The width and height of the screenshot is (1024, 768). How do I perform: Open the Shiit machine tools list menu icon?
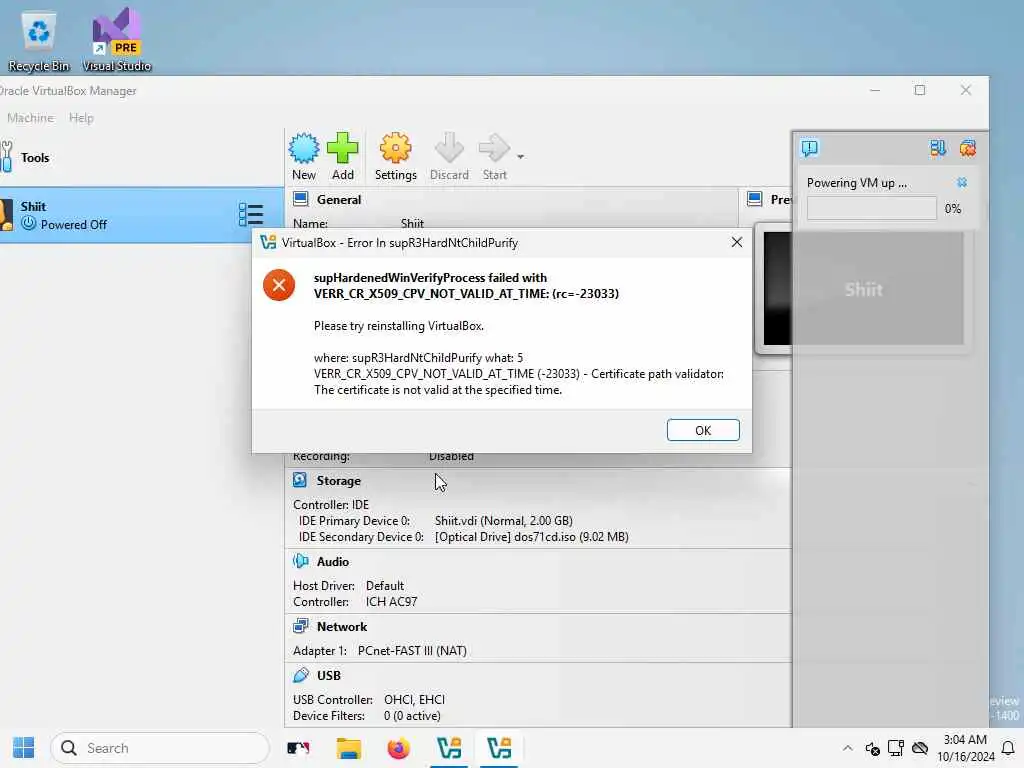[251, 214]
